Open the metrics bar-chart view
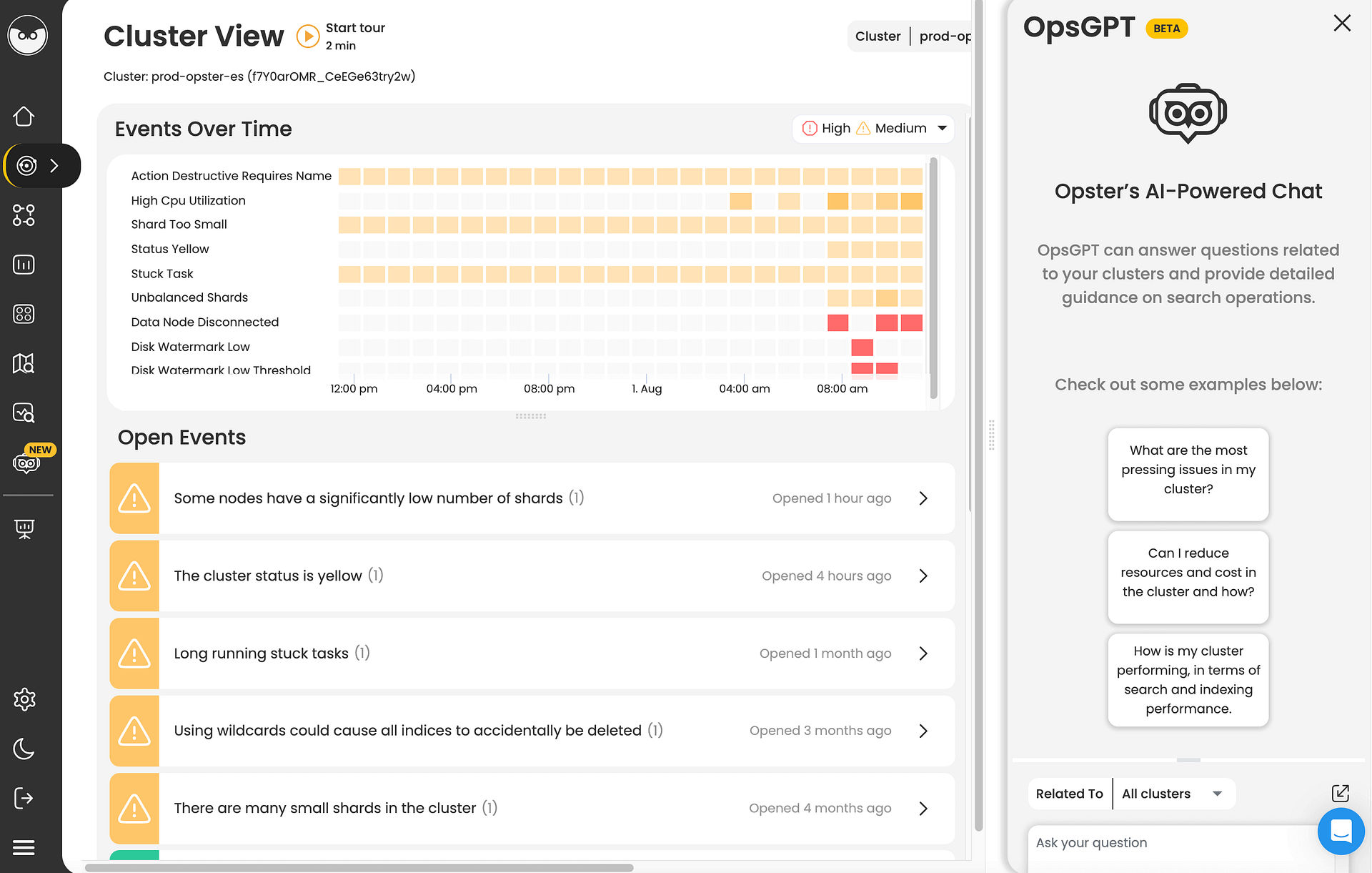 click(24, 264)
